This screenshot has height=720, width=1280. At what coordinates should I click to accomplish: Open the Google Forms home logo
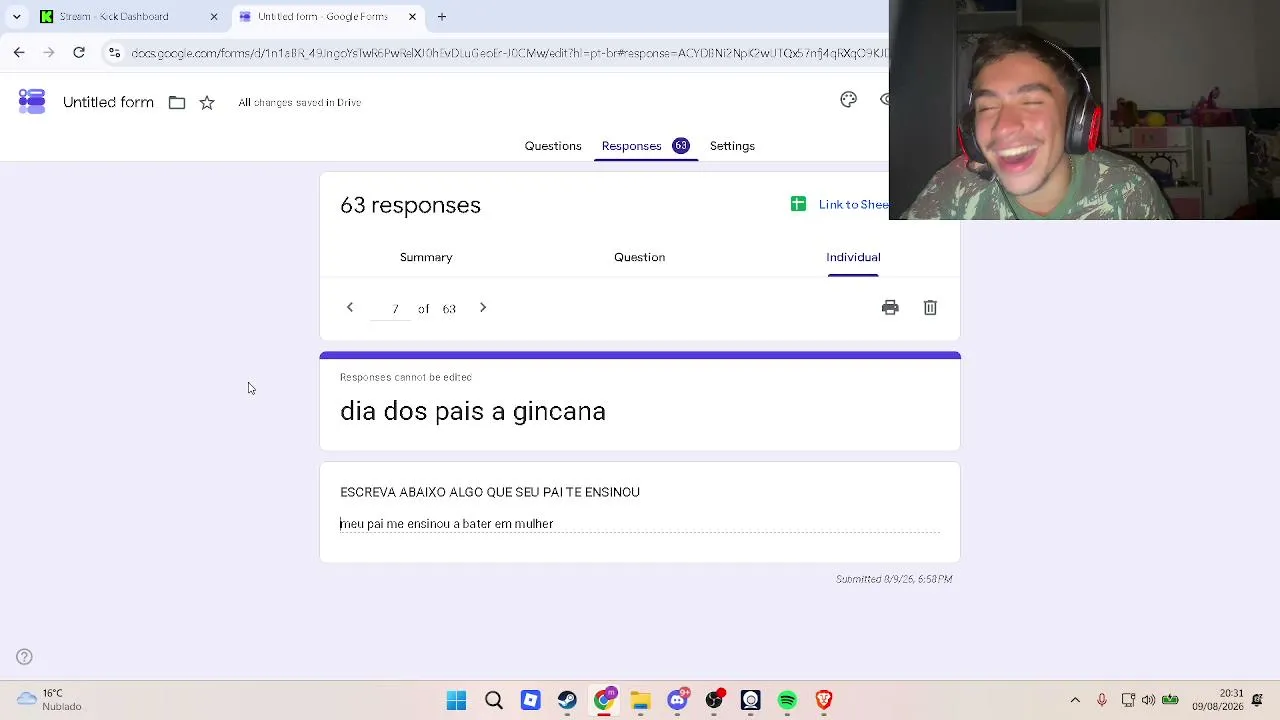click(32, 101)
